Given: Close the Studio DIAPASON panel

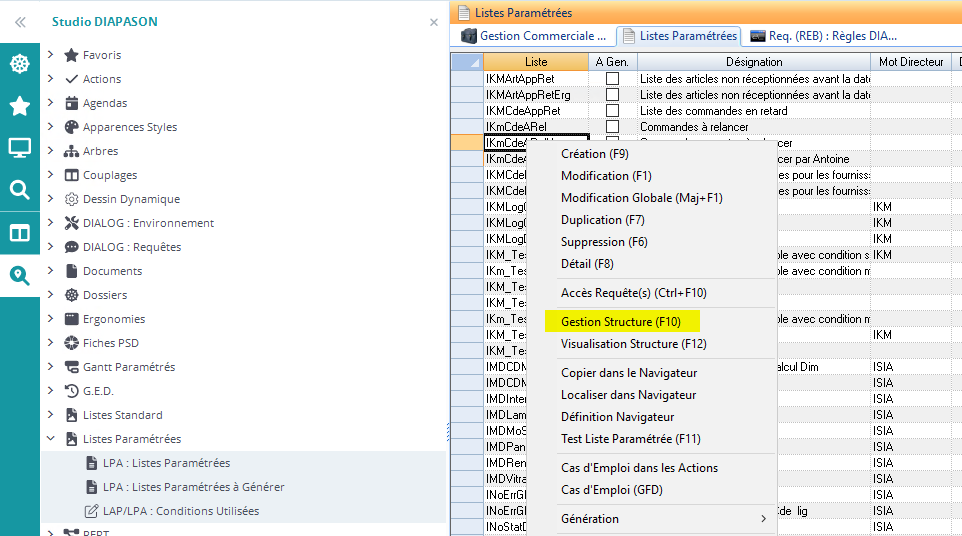Looking at the screenshot, I should (433, 22).
